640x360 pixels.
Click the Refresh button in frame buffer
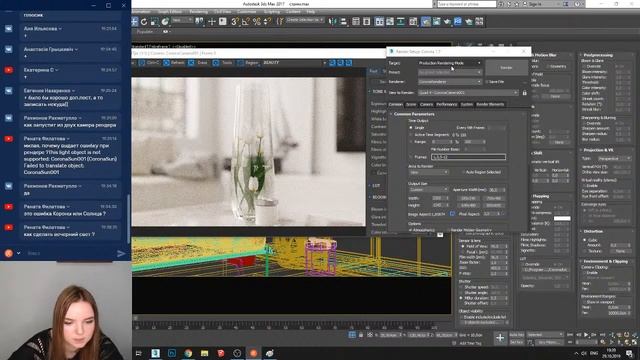174,63
